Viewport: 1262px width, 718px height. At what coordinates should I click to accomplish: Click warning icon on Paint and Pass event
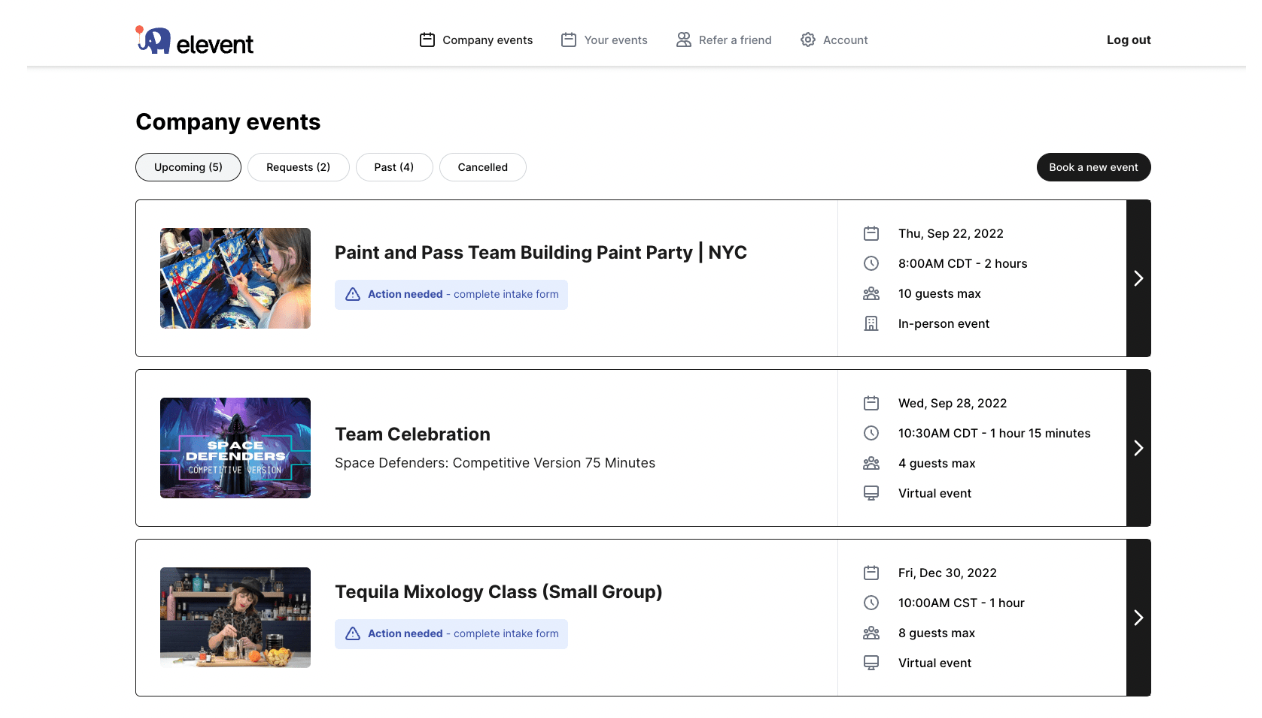point(352,295)
